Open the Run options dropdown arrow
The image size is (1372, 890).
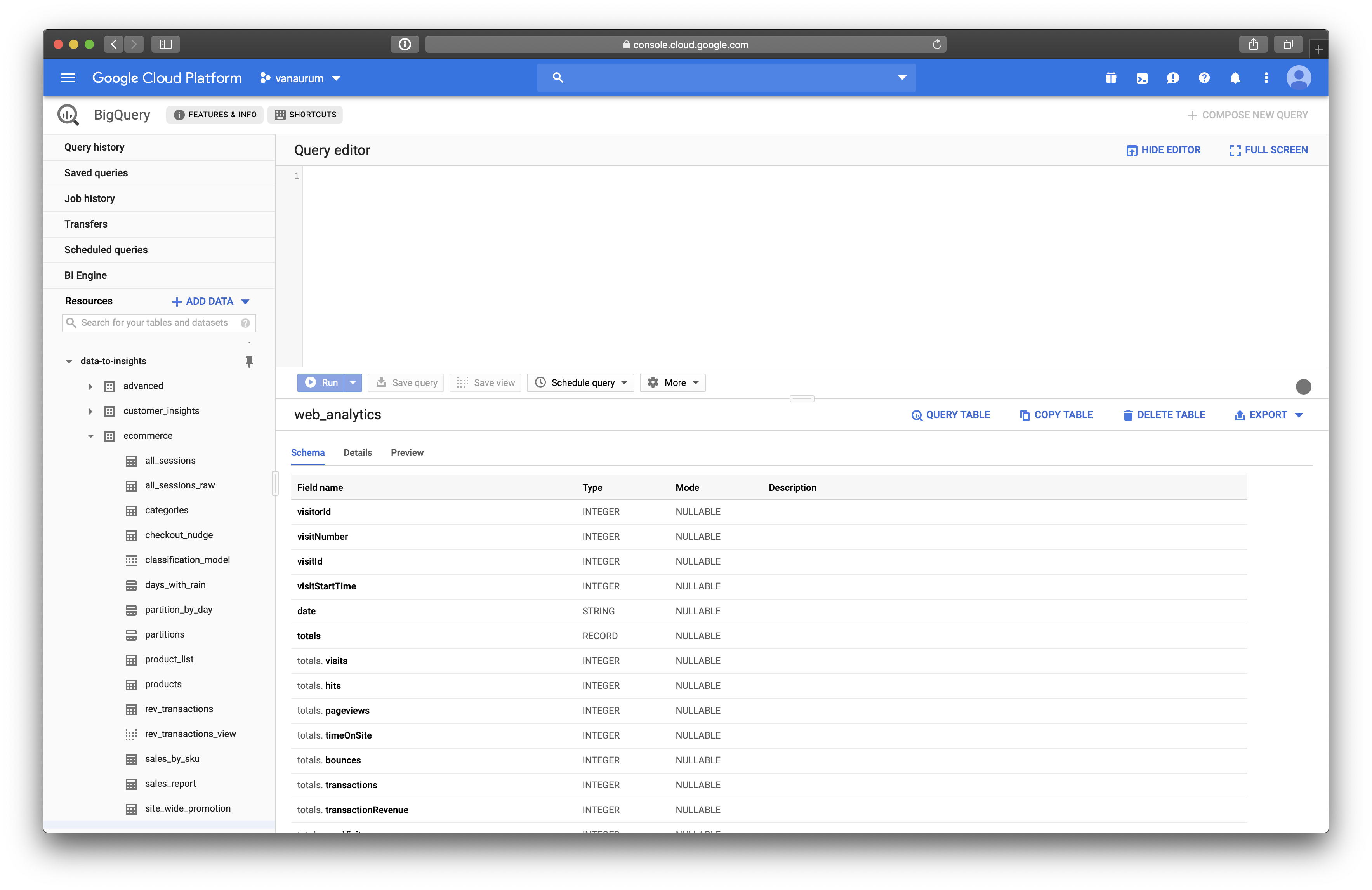click(353, 383)
